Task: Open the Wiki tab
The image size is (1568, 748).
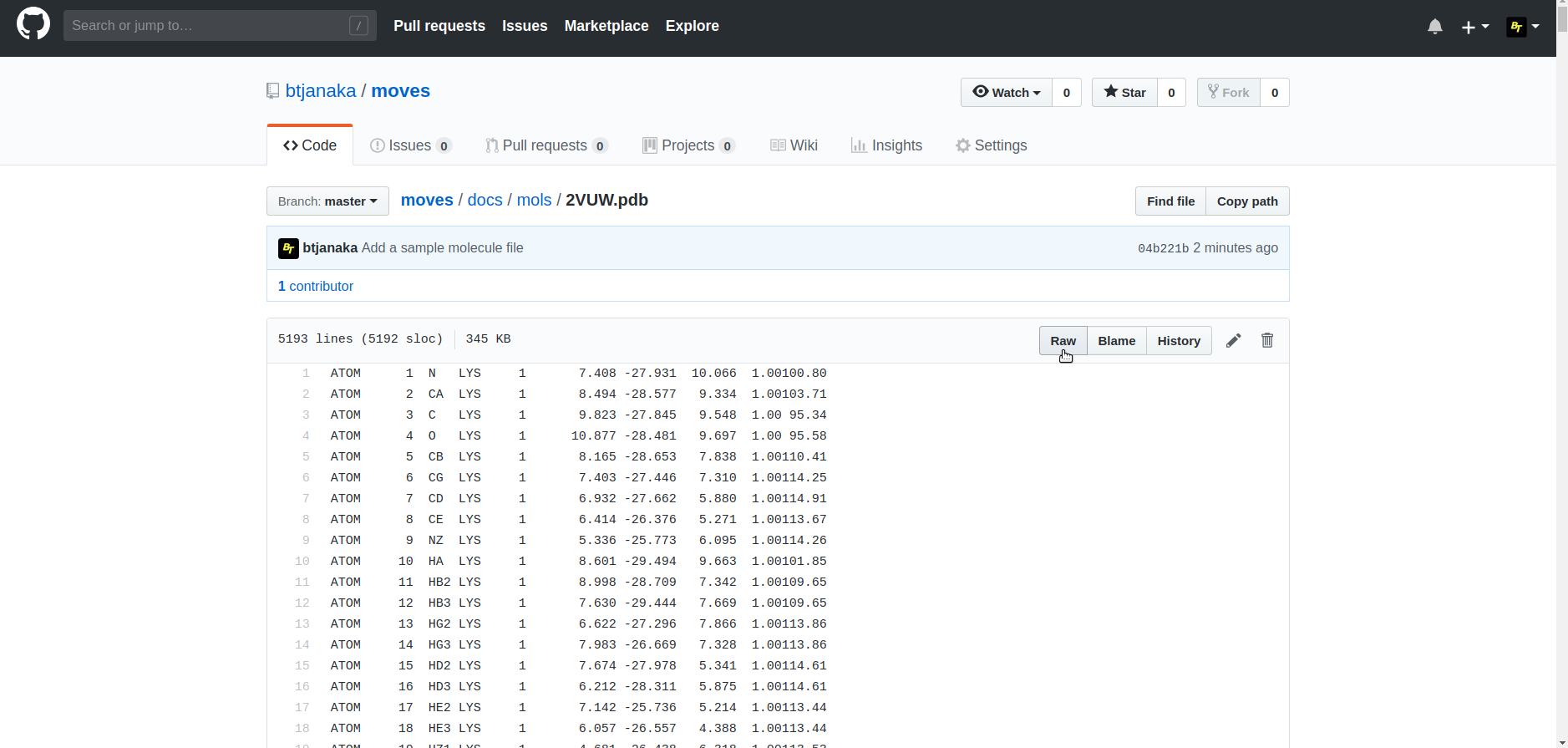Action: tap(794, 145)
